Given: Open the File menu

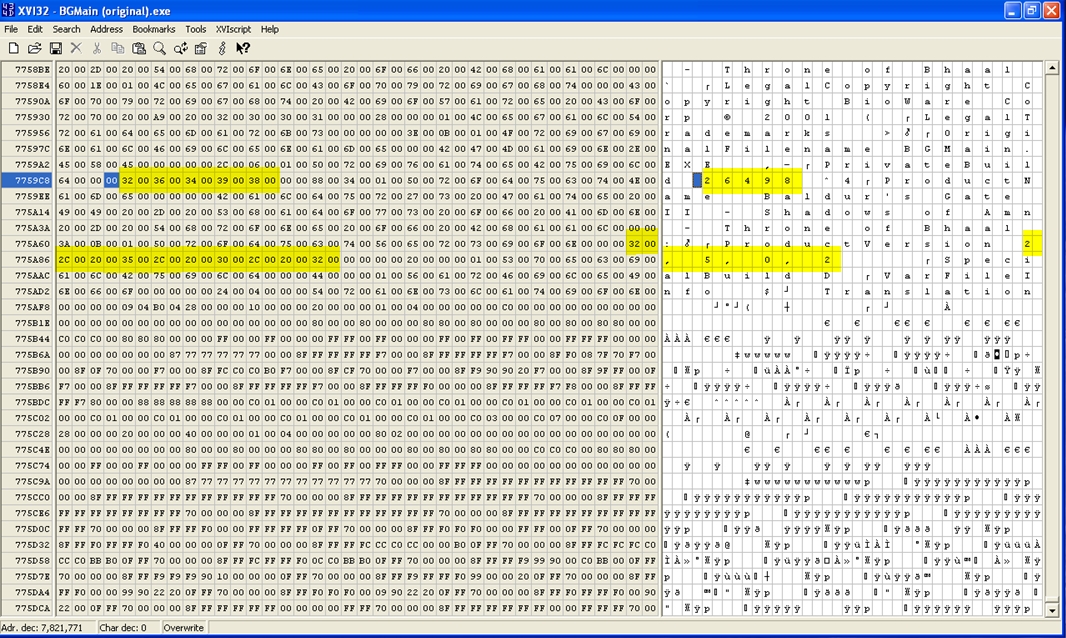Looking at the screenshot, I should pos(11,29).
